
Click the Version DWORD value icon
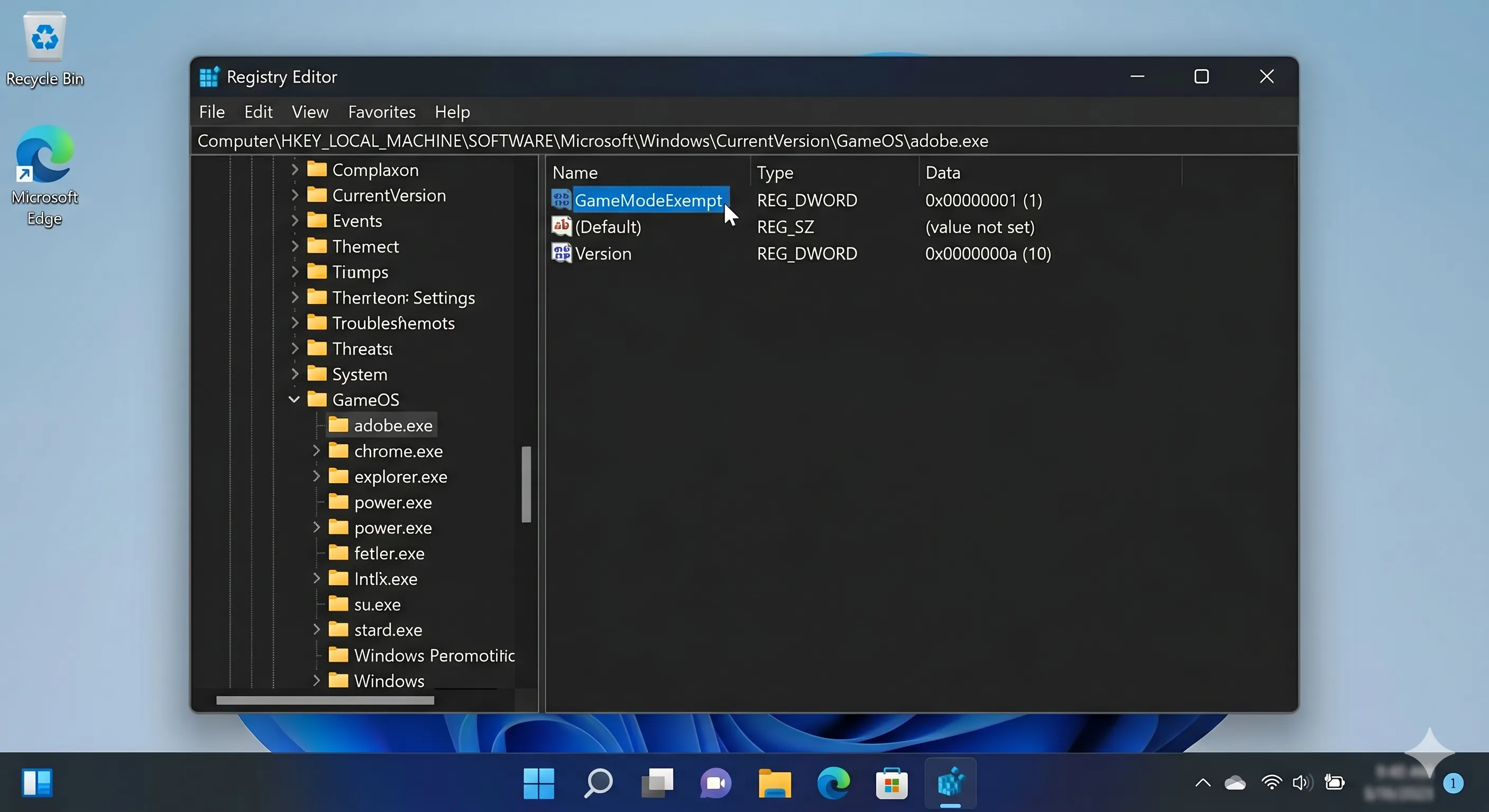tap(561, 253)
